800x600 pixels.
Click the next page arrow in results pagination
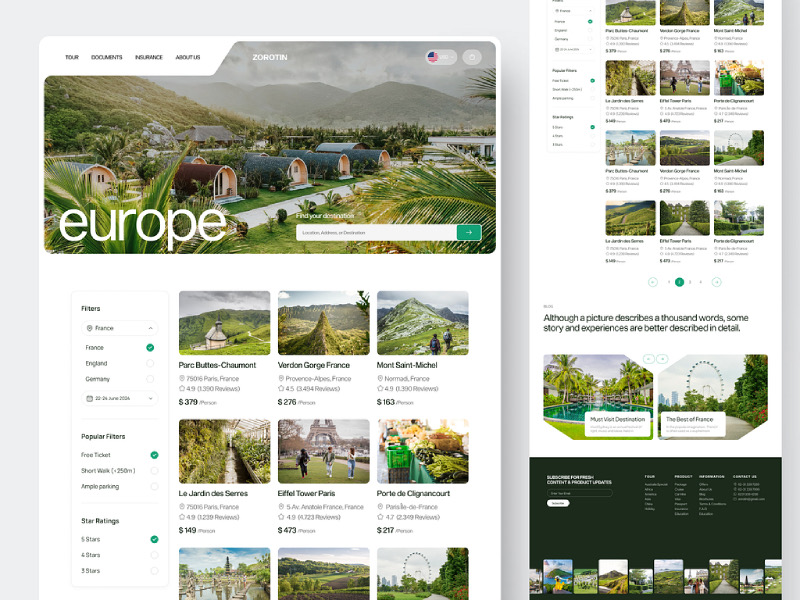716,282
